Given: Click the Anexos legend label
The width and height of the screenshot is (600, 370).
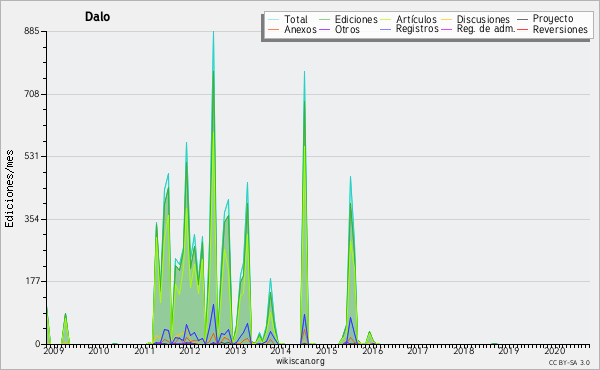Looking at the screenshot, I should 300,29.
